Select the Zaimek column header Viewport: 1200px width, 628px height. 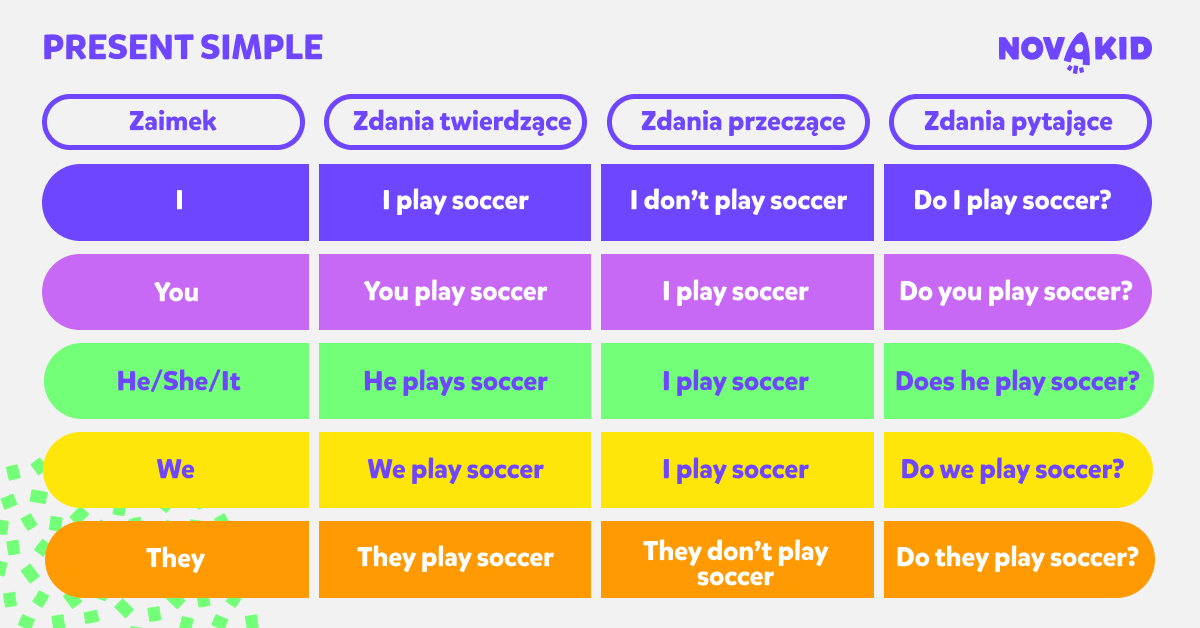point(173,122)
